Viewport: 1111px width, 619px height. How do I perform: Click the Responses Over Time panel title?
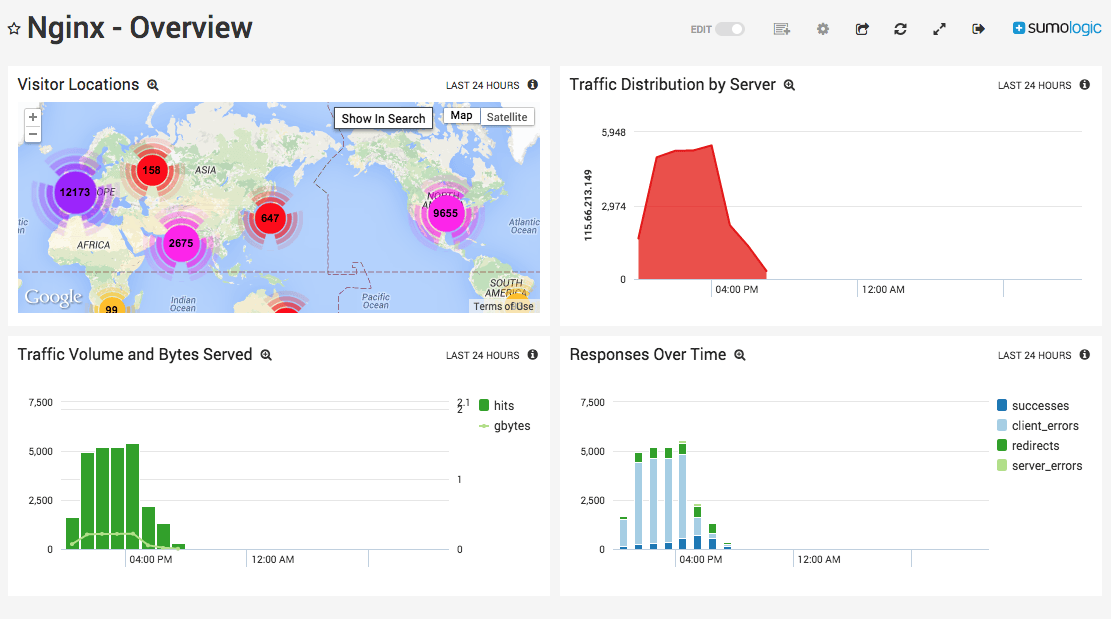[648, 354]
